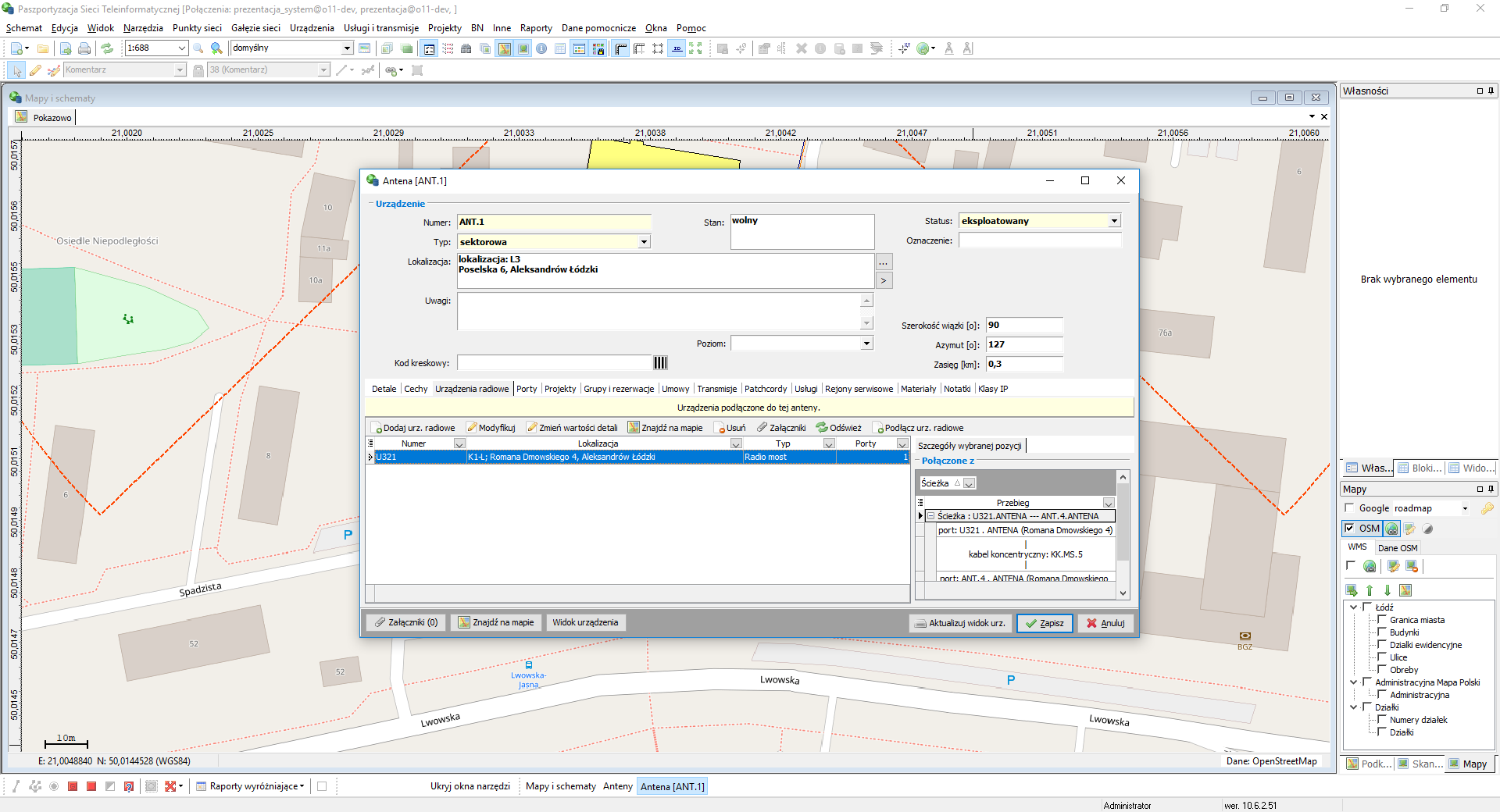
Task: Click the Załączniki (0) button
Action: tap(405, 622)
